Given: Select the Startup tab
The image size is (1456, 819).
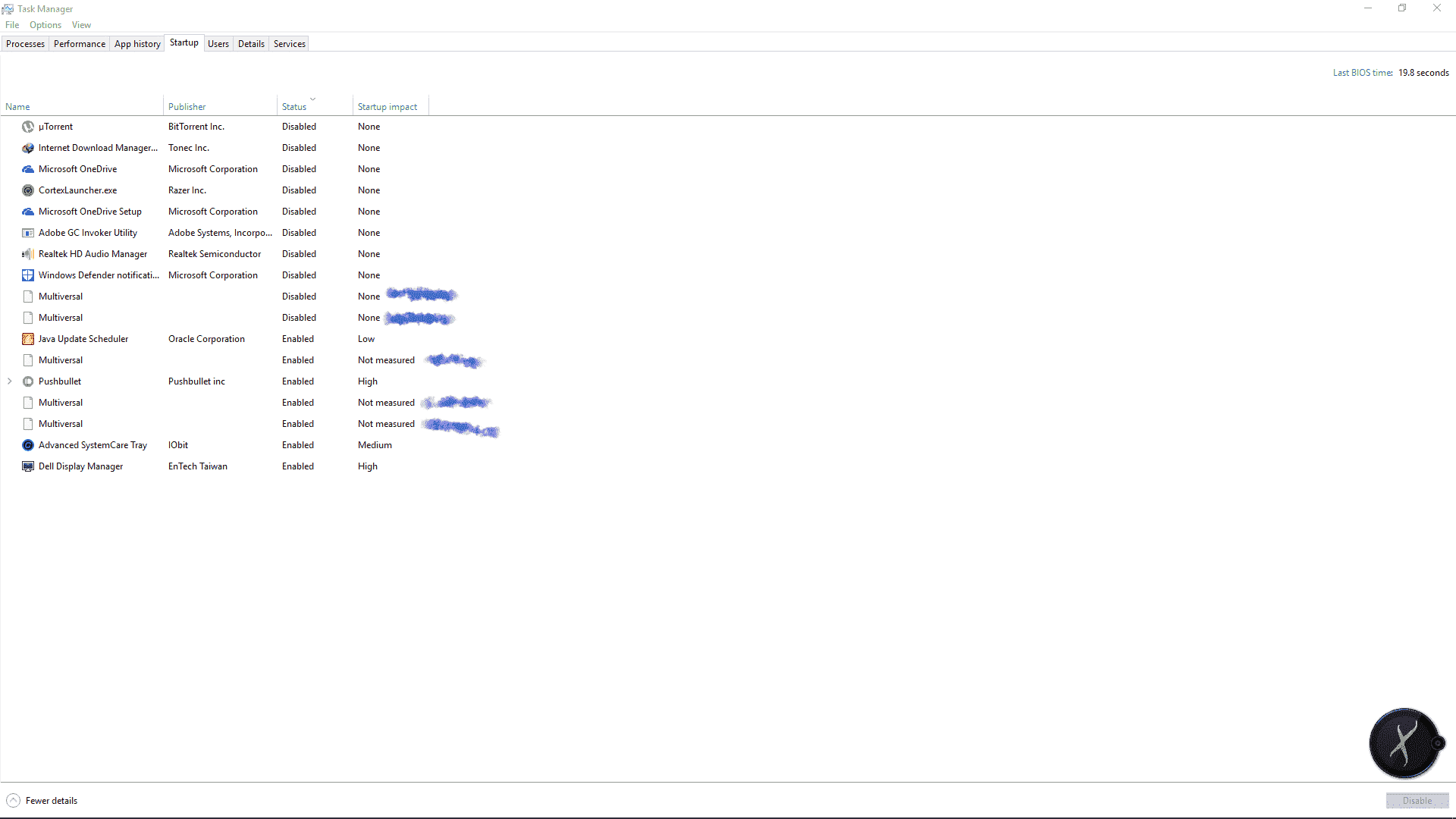Looking at the screenshot, I should point(184,42).
